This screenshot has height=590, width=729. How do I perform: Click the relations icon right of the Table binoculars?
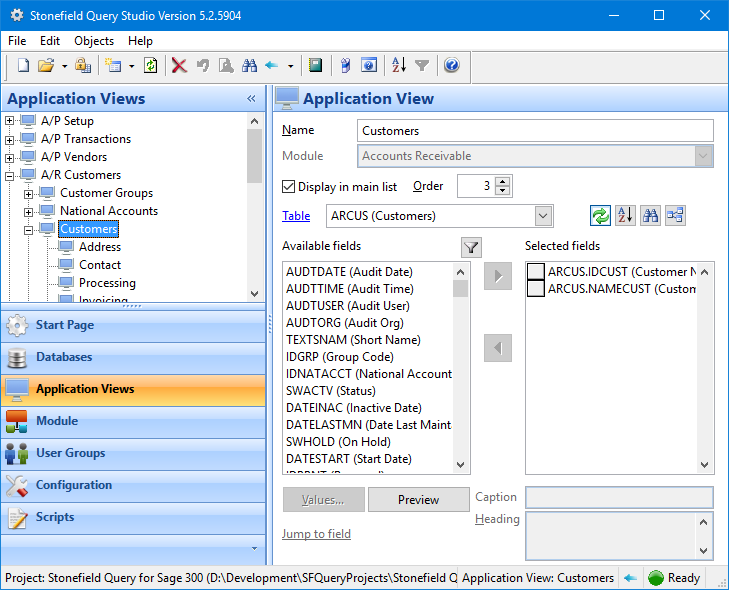676,215
